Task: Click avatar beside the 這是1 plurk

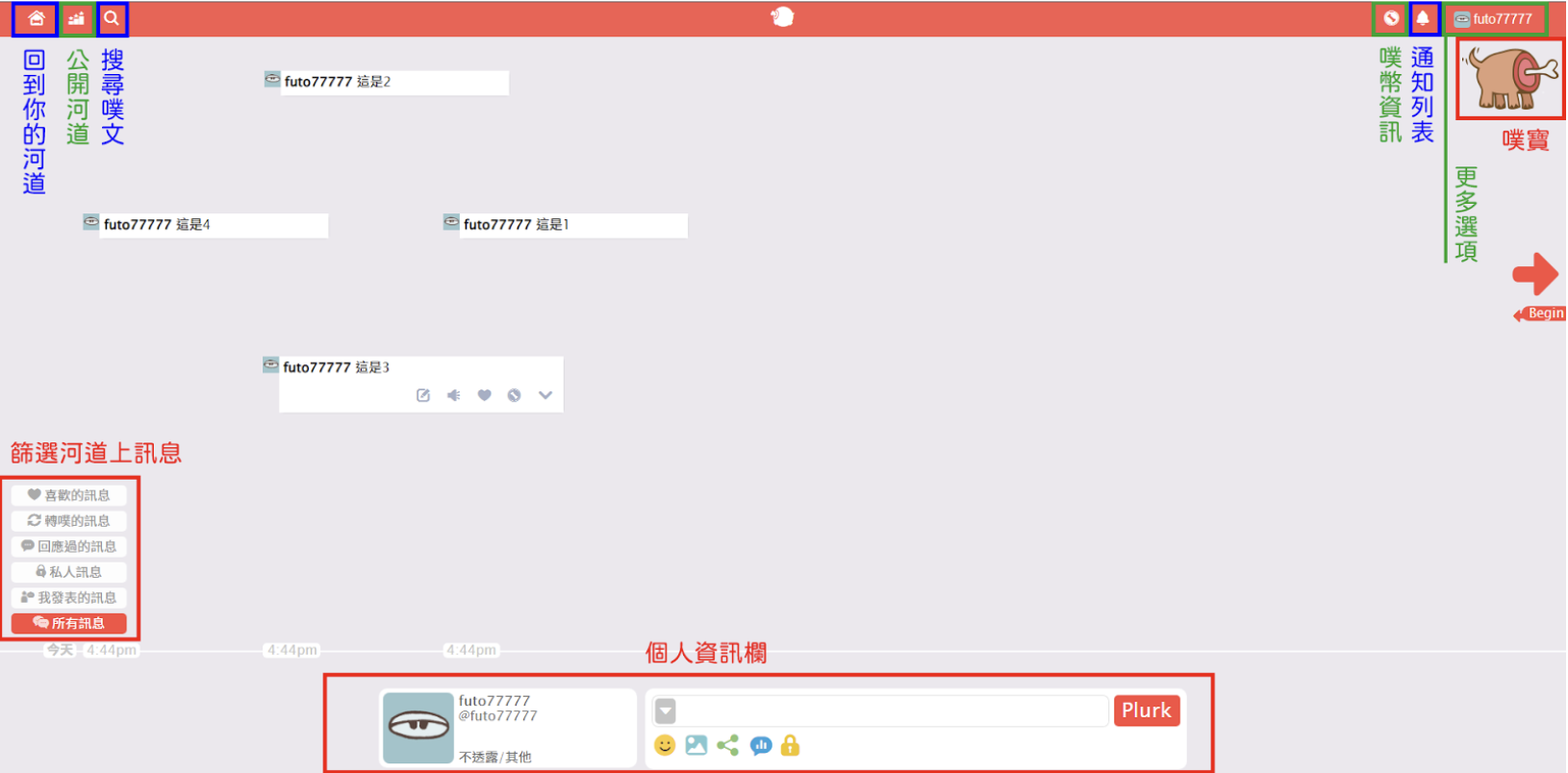Action: [x=451, y=222]
